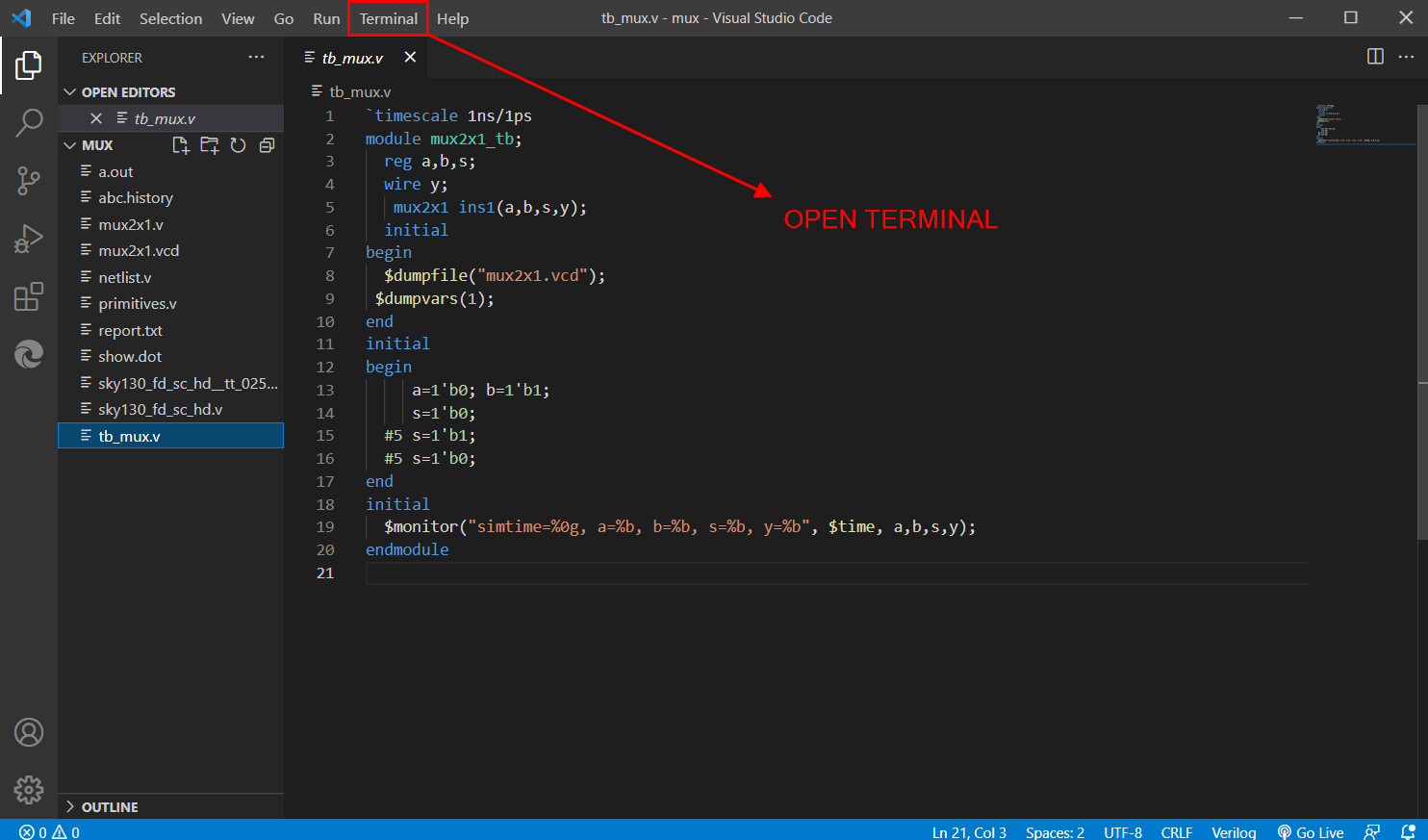Open the Manage gear icon

tap(29, 790)
